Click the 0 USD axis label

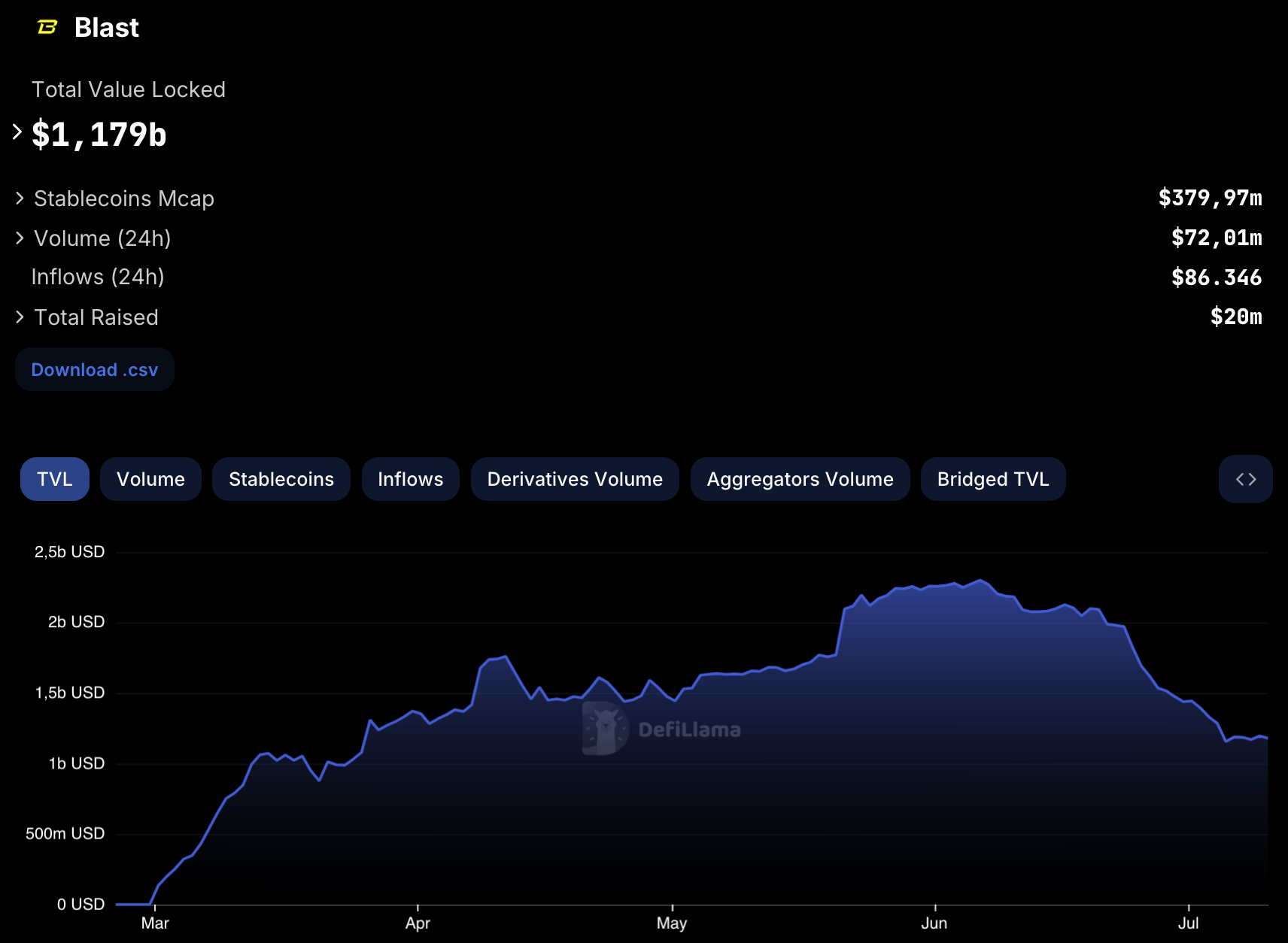(80, 904)
